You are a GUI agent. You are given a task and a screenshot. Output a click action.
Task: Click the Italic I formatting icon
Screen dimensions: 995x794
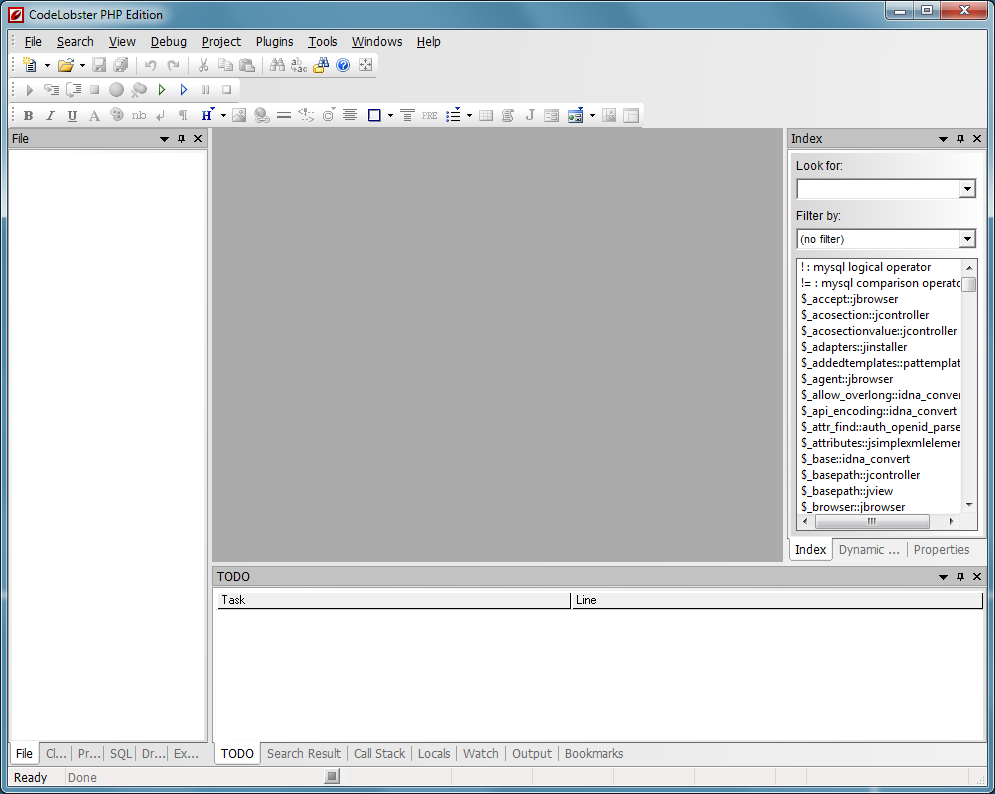point(50,116)
